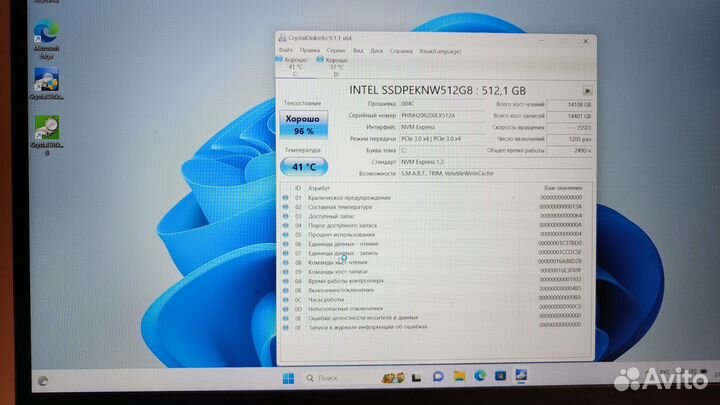
Task: Click CrystalDiskInfo taskbar icon
Action: point(521,376)
